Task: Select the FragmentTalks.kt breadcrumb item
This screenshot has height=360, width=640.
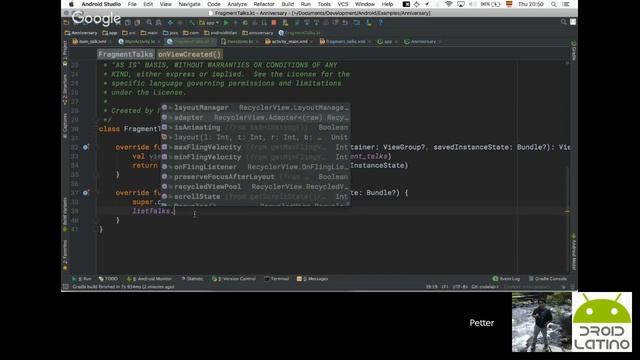Action: pos(300,33)
